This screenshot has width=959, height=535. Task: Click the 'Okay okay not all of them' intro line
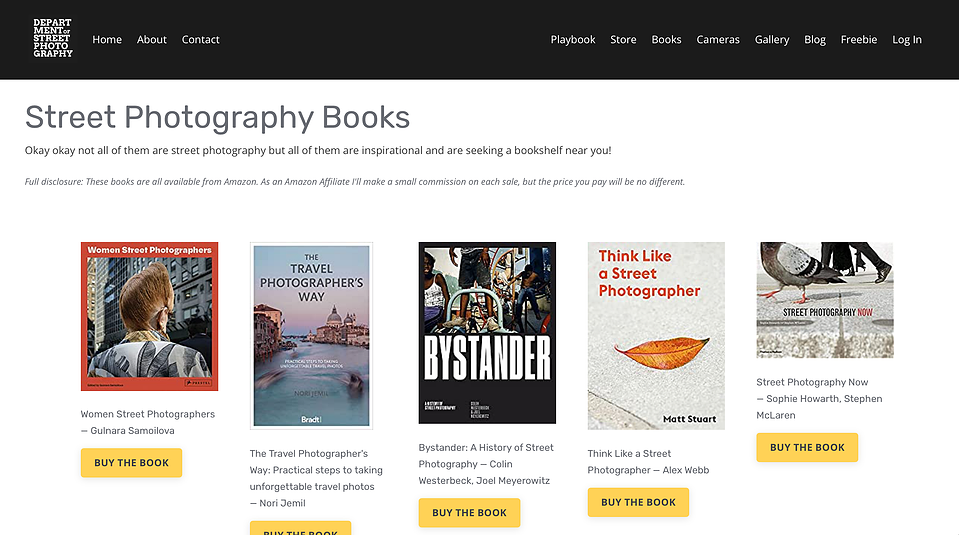pyautogui.click(x=318, y=150)
